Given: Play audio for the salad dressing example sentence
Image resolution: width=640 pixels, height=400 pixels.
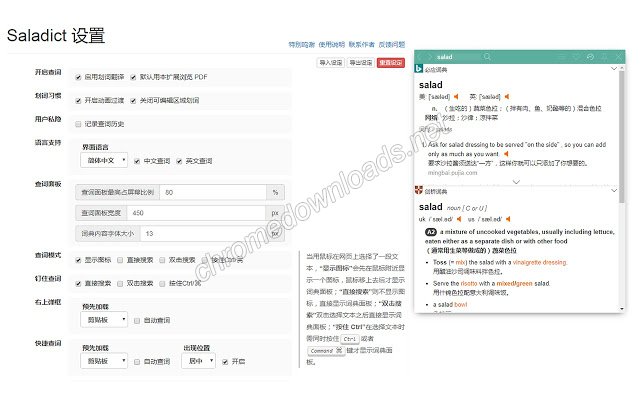Looking at the screenshot, I should coord(506,154).
